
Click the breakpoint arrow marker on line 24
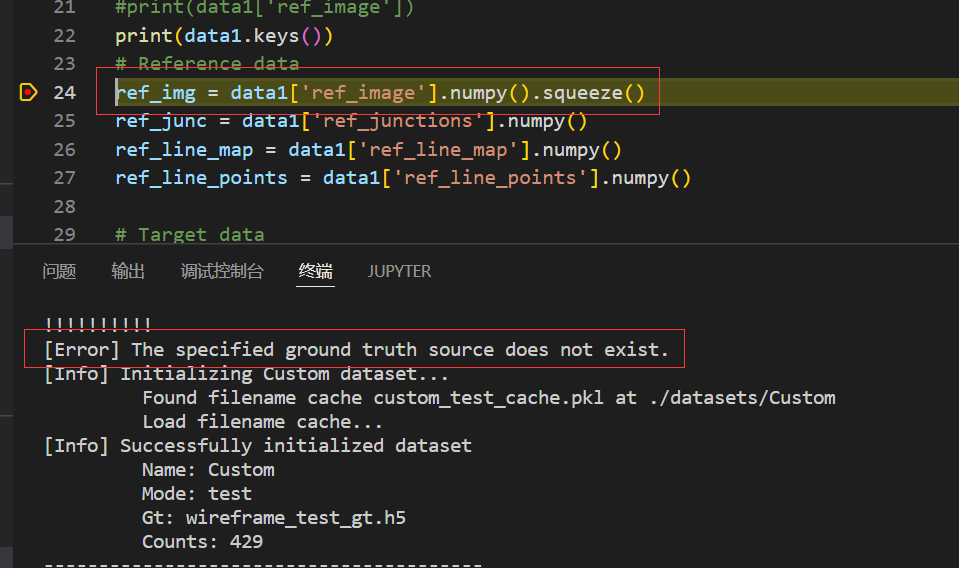coord(29,92)
